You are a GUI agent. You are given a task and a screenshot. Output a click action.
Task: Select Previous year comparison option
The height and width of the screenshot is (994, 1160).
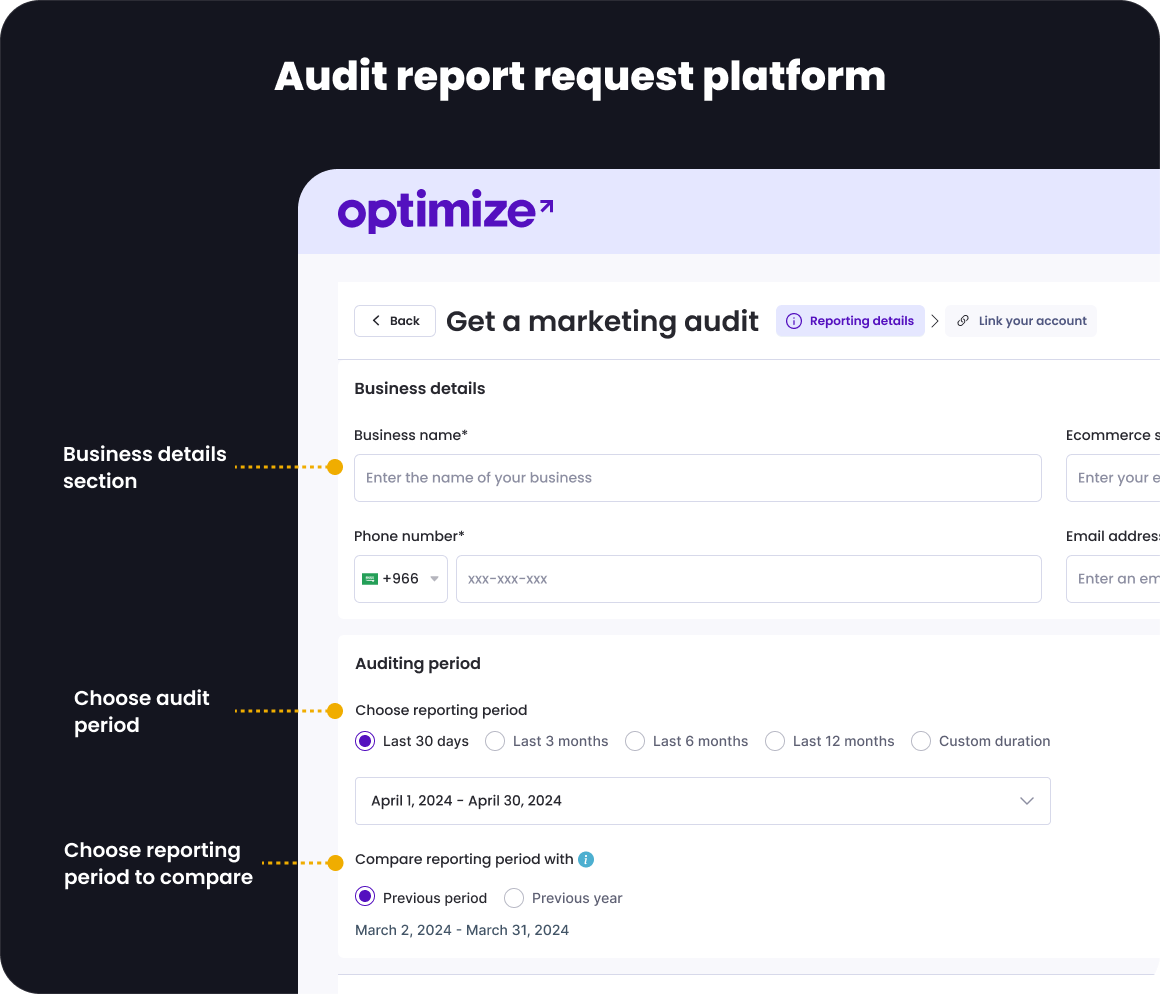click(514, 898)
